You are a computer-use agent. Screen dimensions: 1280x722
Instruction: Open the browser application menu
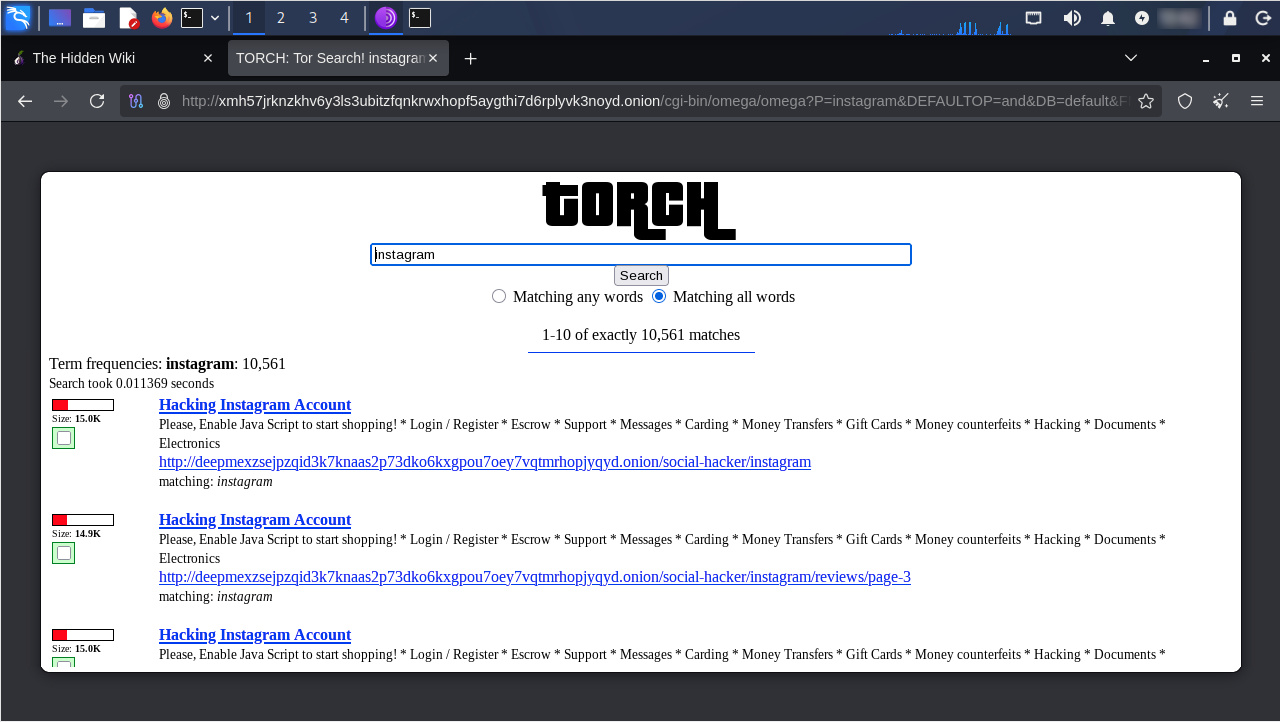coord(1257,101)
